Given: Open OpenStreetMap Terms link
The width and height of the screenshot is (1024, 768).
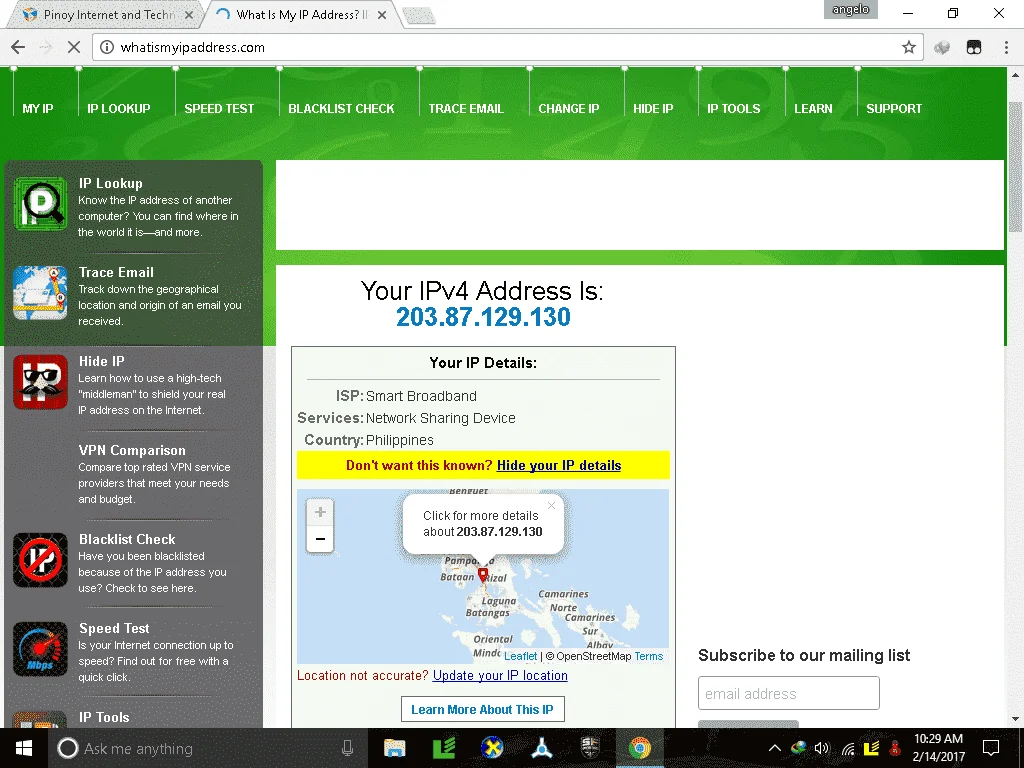Looking at the screenshot, I should pyautogui.click(x=648, y=656).
